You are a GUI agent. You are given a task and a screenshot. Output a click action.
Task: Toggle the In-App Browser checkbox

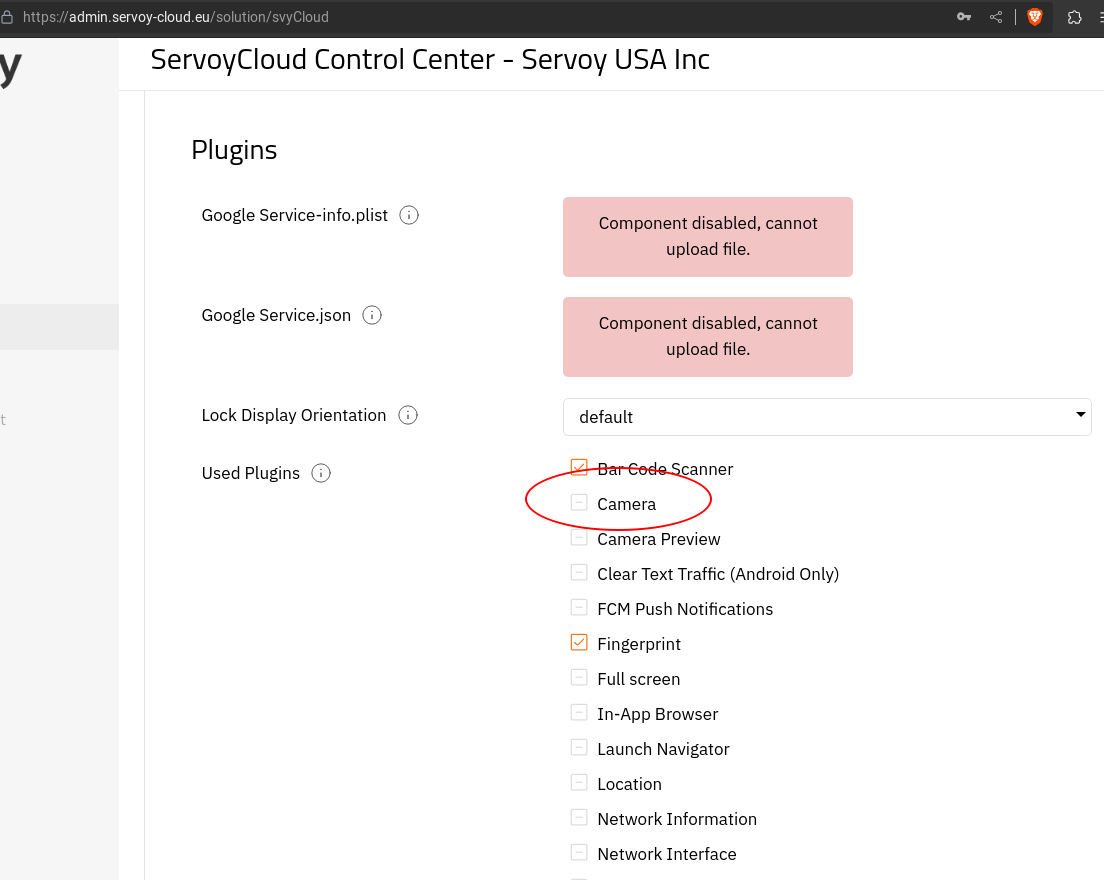click(579, 712)
